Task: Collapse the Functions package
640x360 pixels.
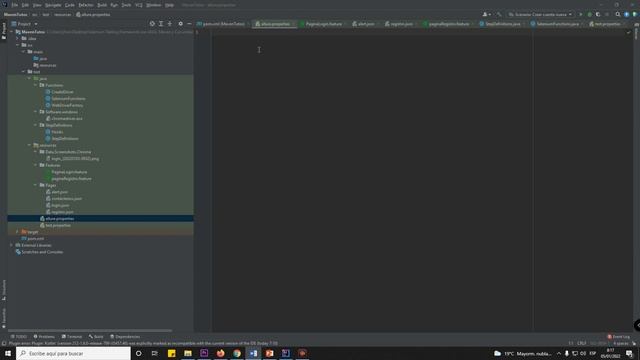Action: tap(36, 85)
